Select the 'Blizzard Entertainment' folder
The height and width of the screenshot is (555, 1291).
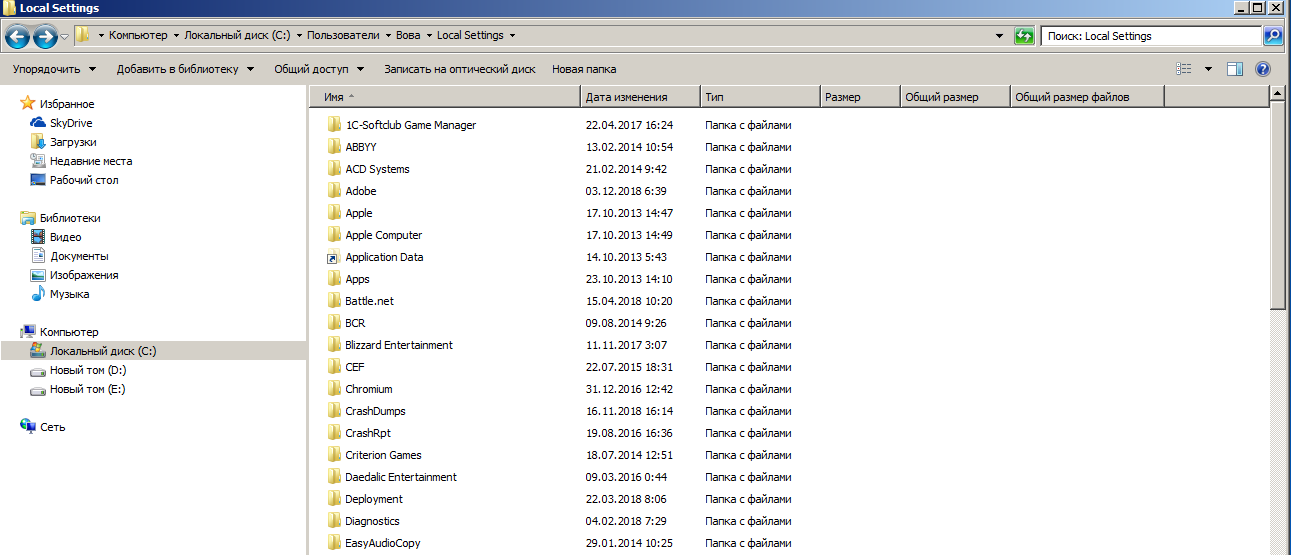coord(399,345)
